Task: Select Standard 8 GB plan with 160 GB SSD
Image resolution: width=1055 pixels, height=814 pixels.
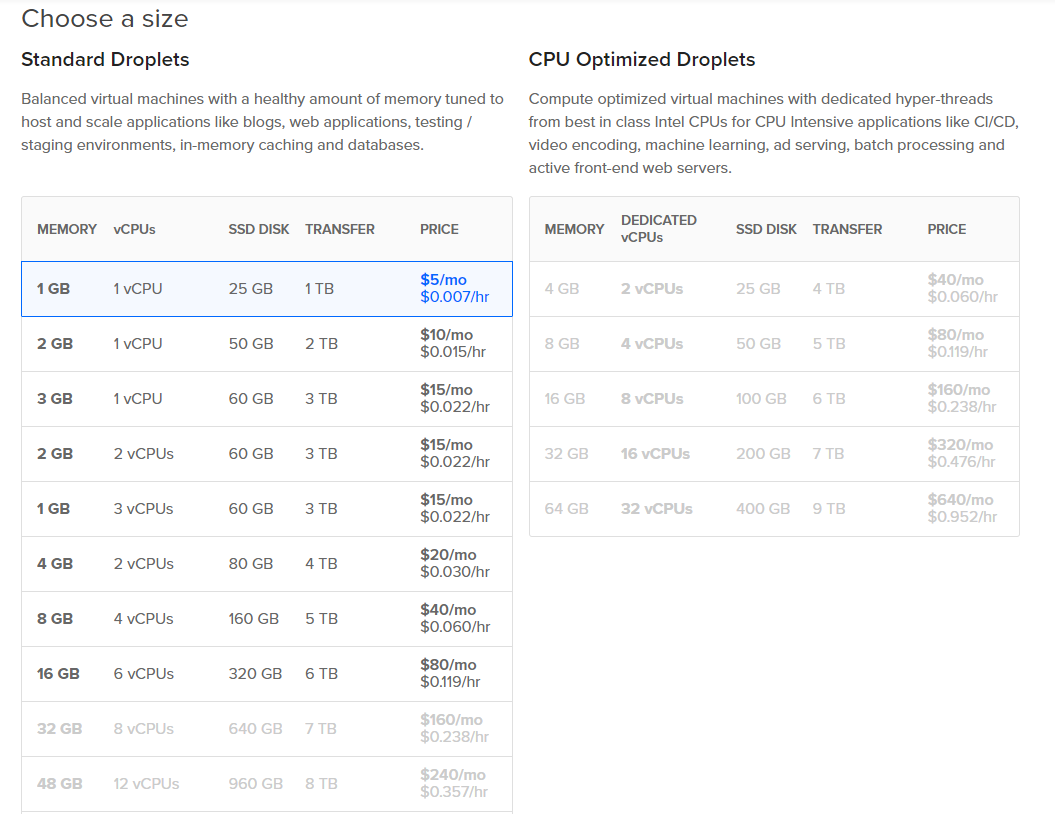Action: click(x=266, y=619)
